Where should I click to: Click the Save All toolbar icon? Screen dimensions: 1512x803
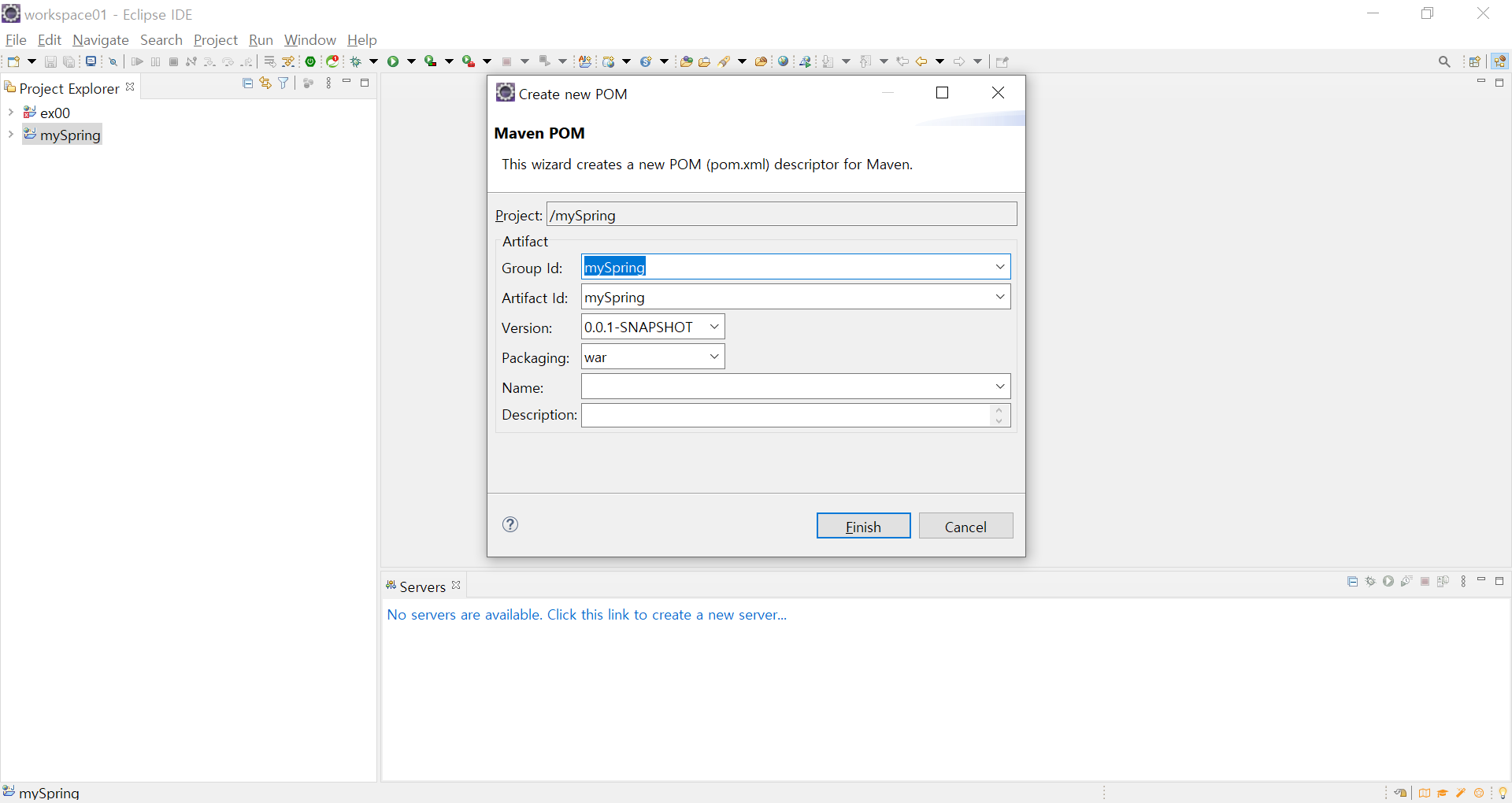[69, 61]
